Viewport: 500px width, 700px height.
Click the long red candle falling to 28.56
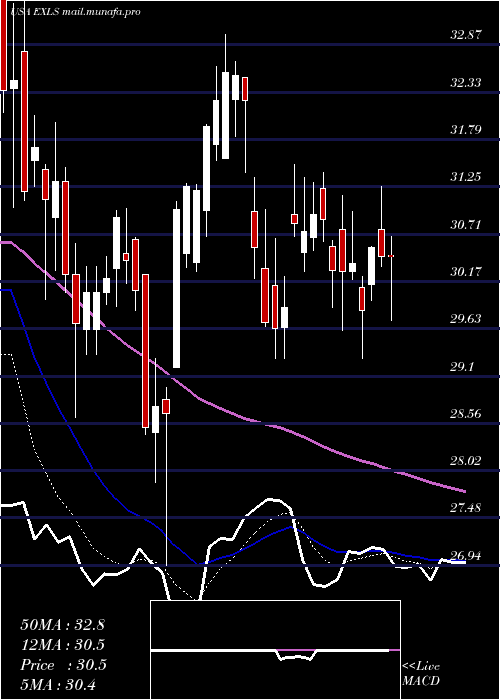coord(146,351)
